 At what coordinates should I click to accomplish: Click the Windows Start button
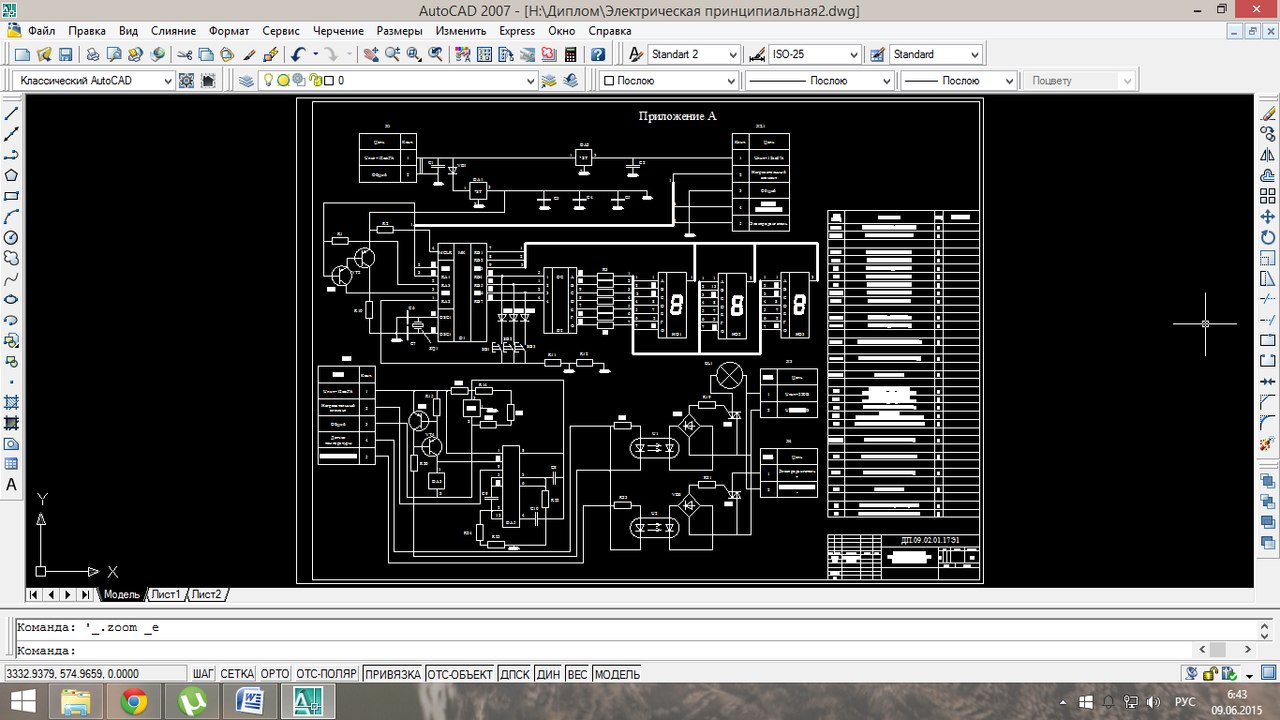click(21, 703)
